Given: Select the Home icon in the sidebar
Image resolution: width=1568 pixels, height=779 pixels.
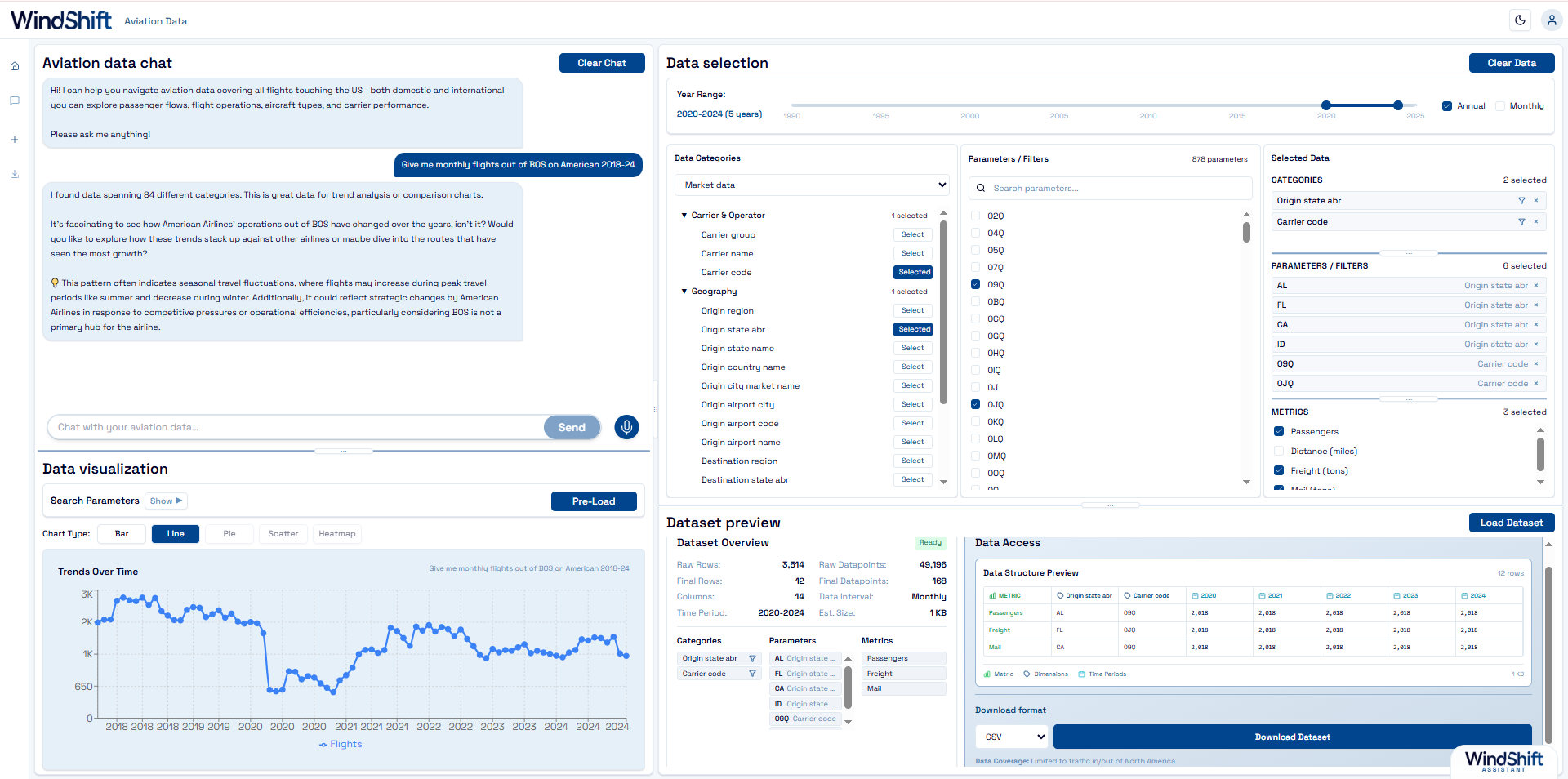Looking at the screenshot, I should 15,65.
